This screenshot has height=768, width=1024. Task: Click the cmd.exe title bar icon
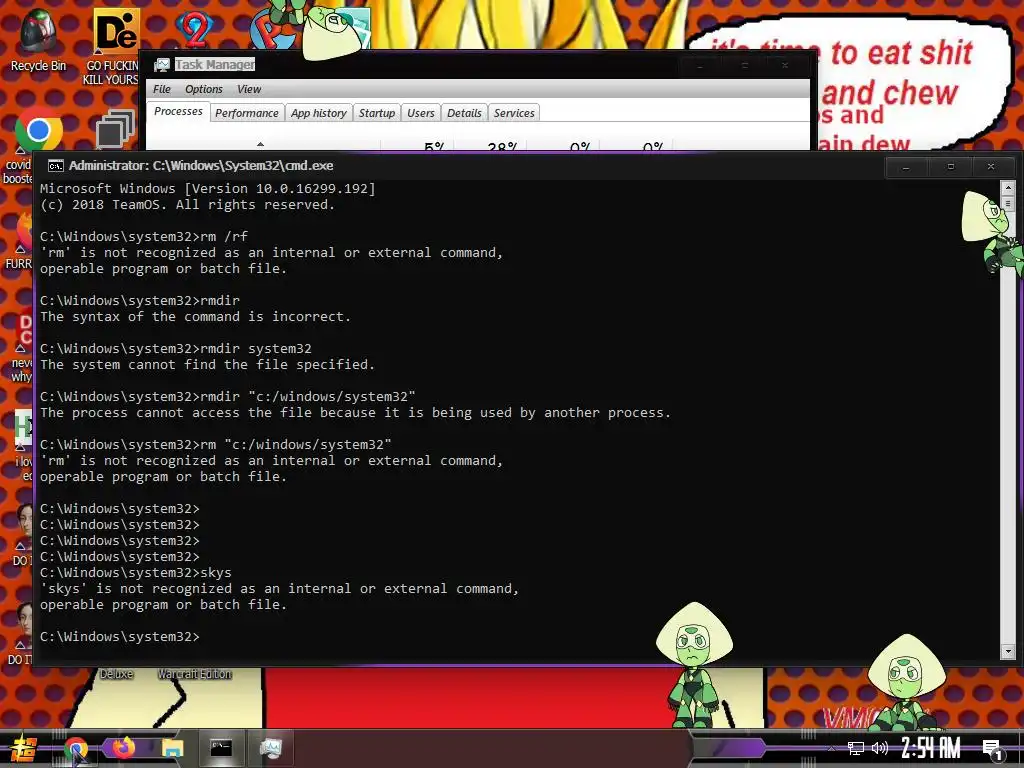(56, 166)
